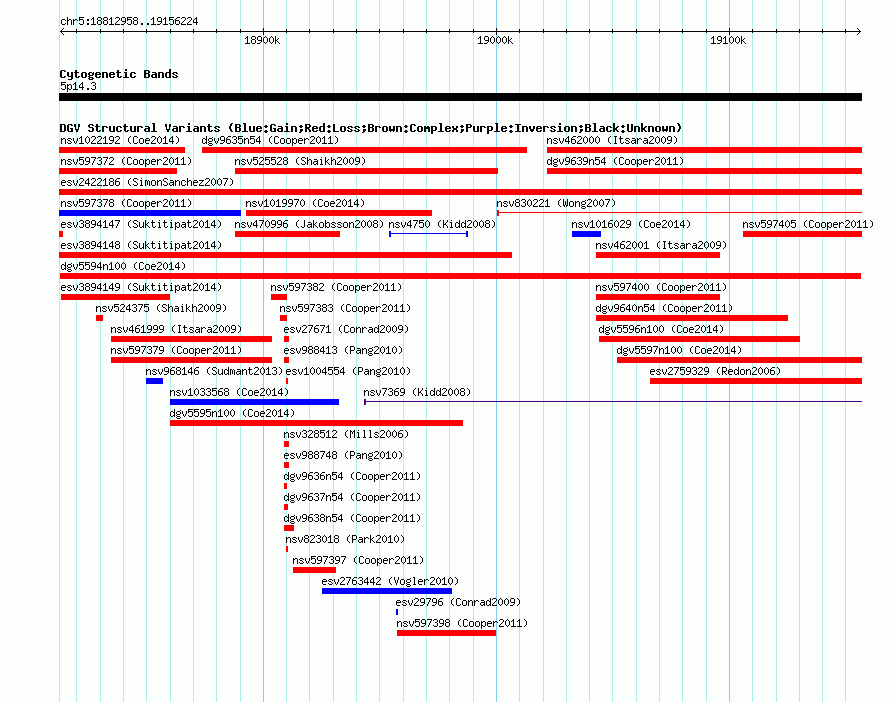Image resolution: width=890 pixels, height=702 pixels.
Task: Open esv3894149 (Suktitipat2014) variant
Action: pyautogui.click(x=141, y=287)
